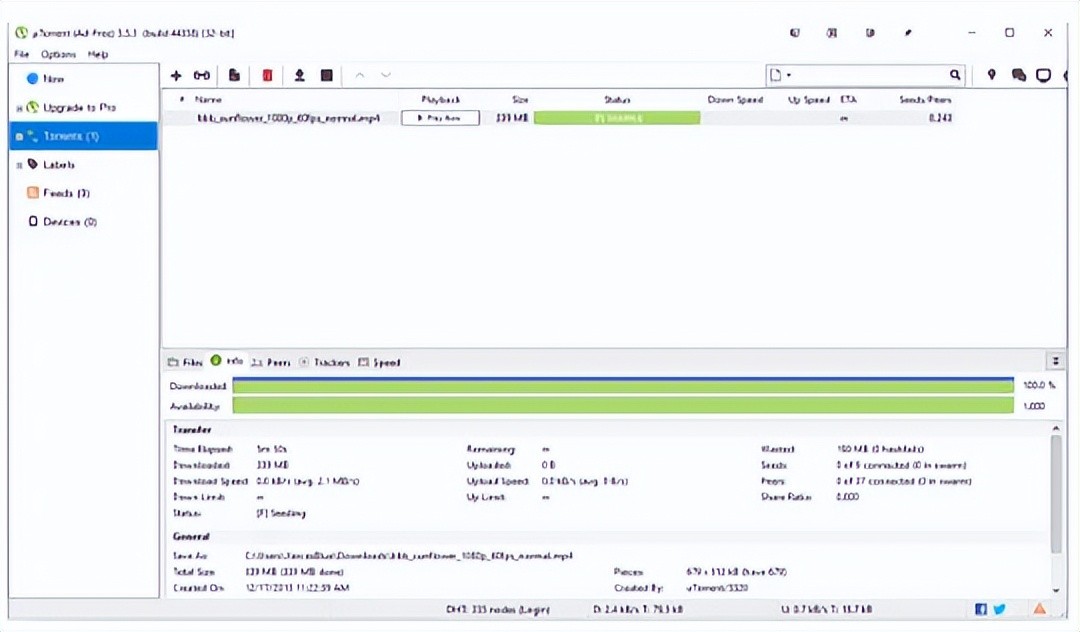
Task: Click the Add Torrent from URL link icon
Action: tap(202, 75)
